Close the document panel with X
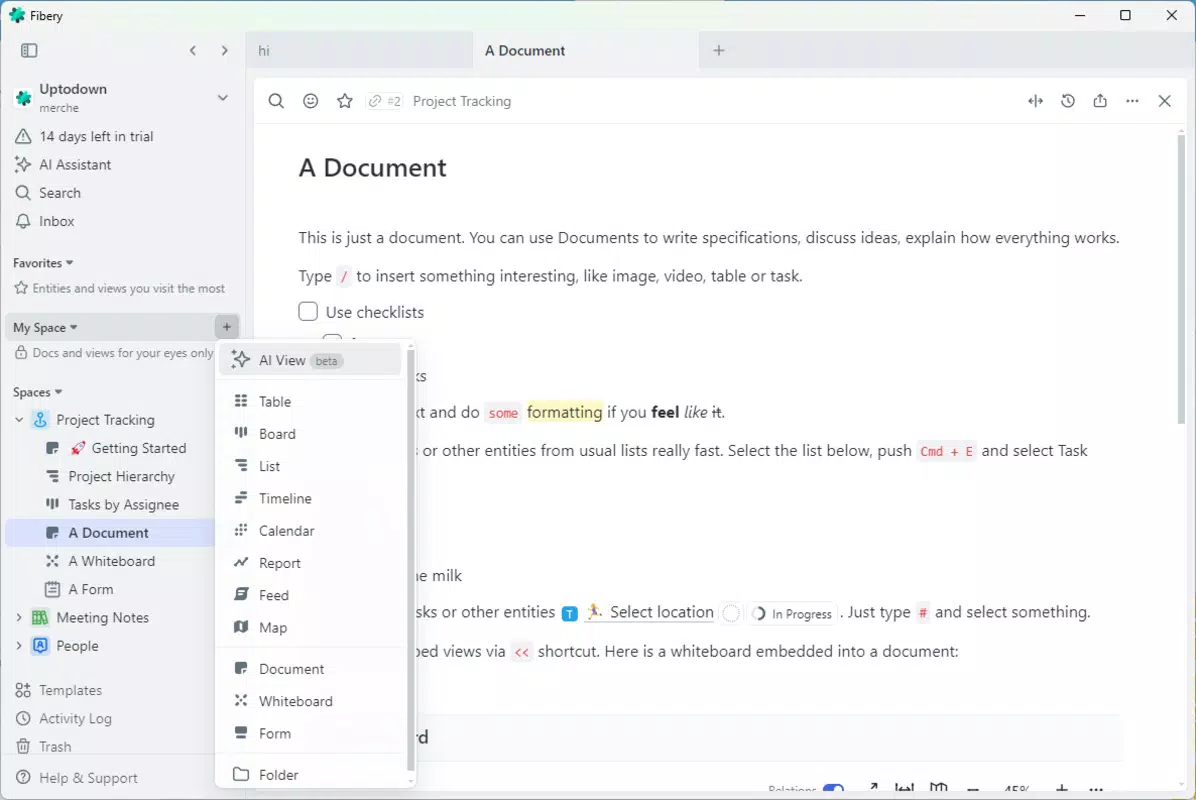The image size is (1196, 800). click(x=1164, y=101)
